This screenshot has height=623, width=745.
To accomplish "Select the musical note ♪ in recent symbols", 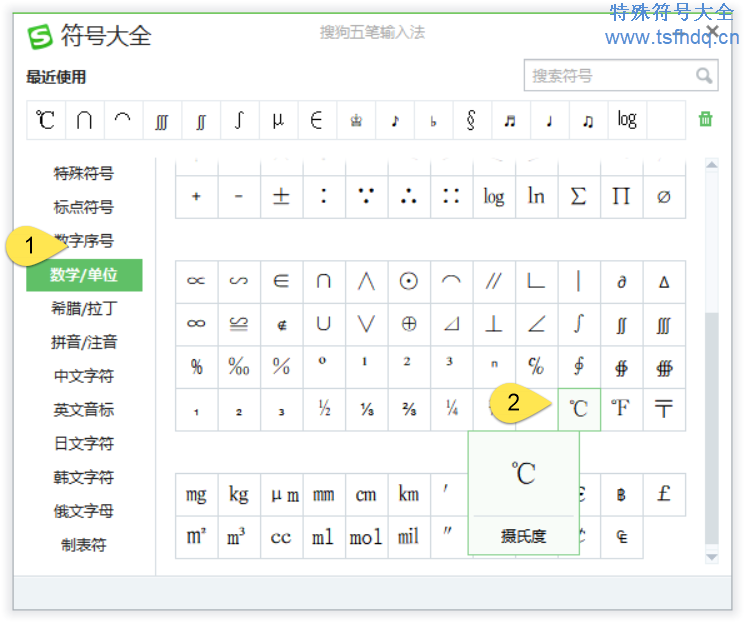I will 395,120.
